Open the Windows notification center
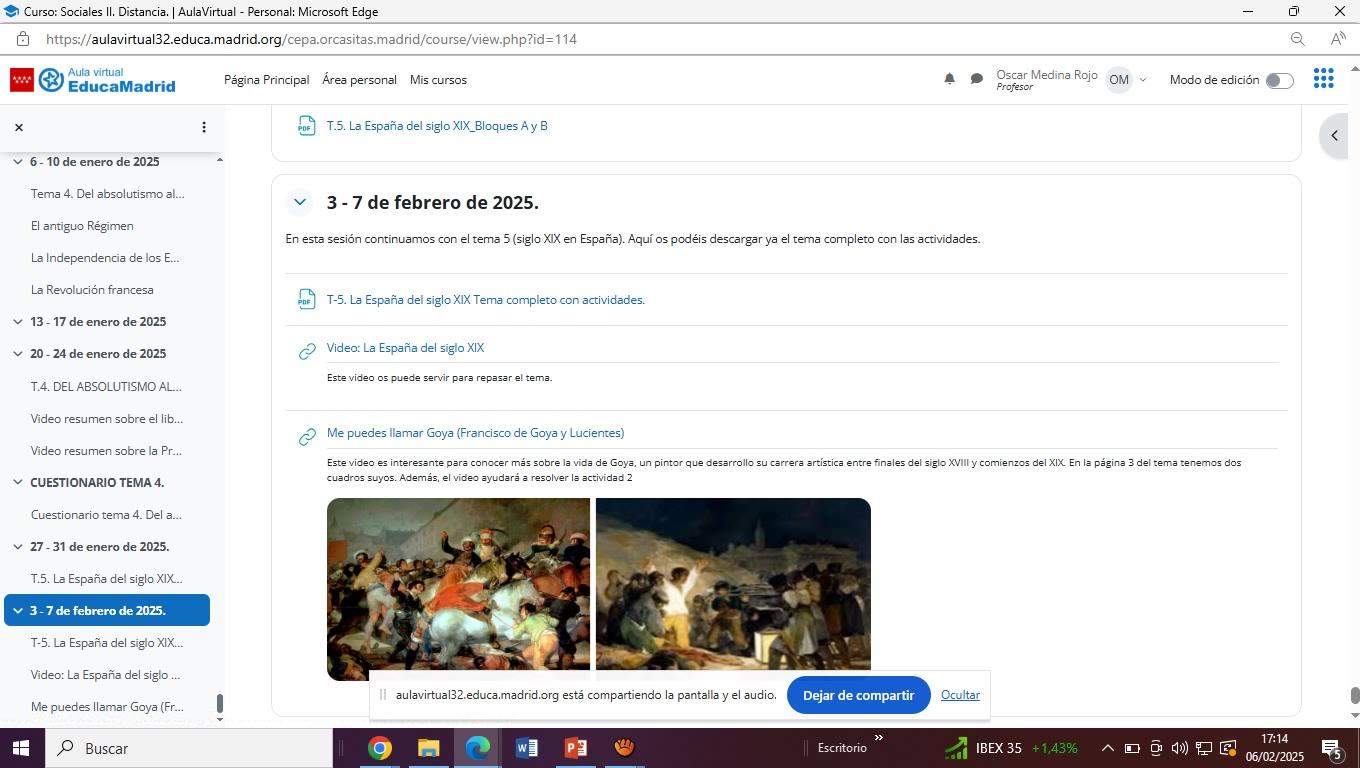 click(1331, 748)
